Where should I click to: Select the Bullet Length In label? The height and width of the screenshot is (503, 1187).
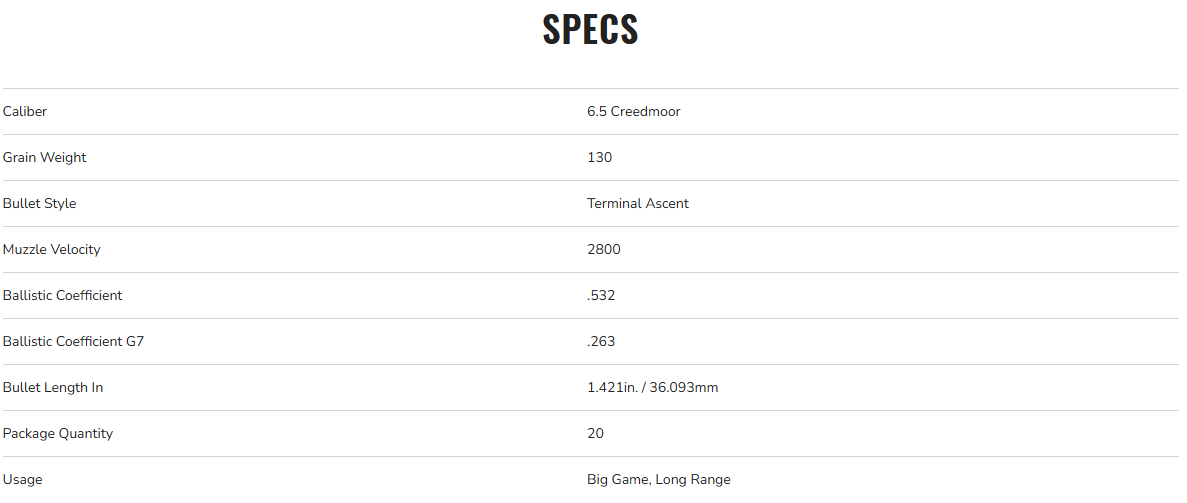coord(52,388)
